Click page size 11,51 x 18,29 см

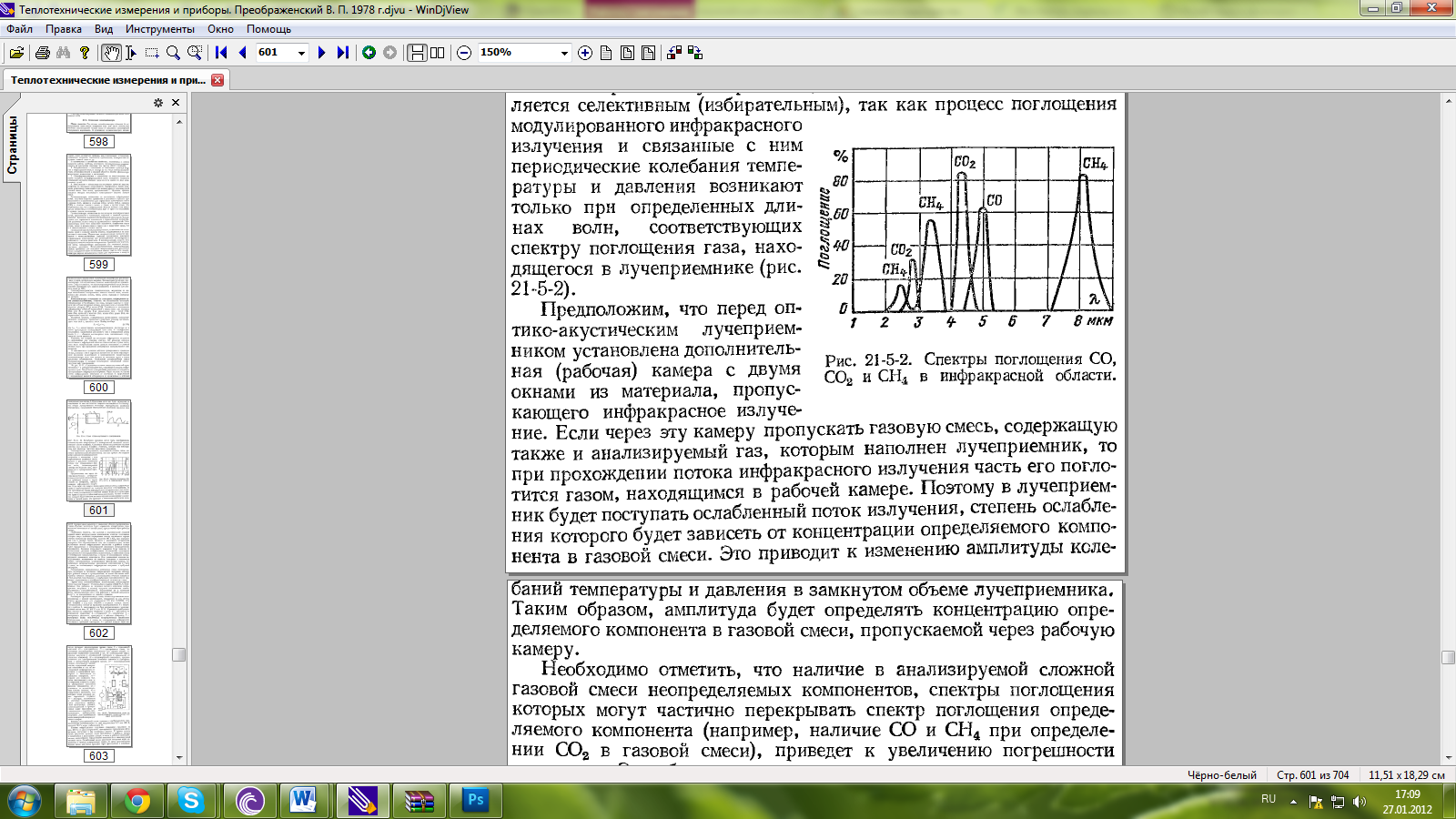coord(1407,775)
